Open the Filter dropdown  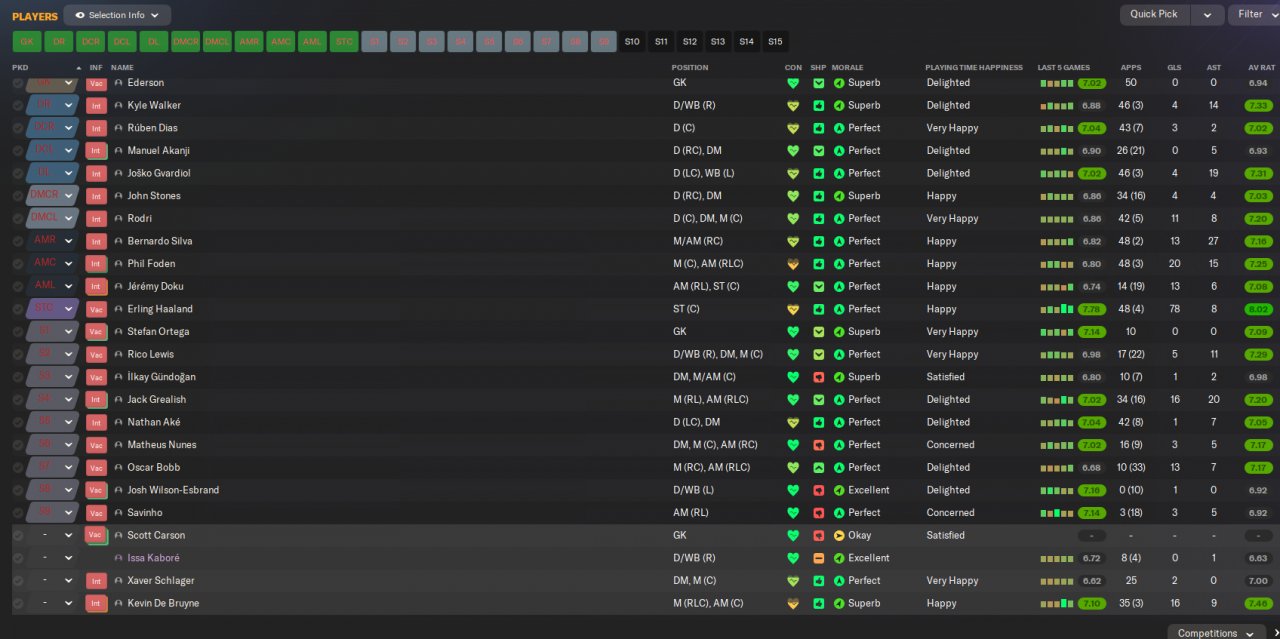[x=1255, y=14]
